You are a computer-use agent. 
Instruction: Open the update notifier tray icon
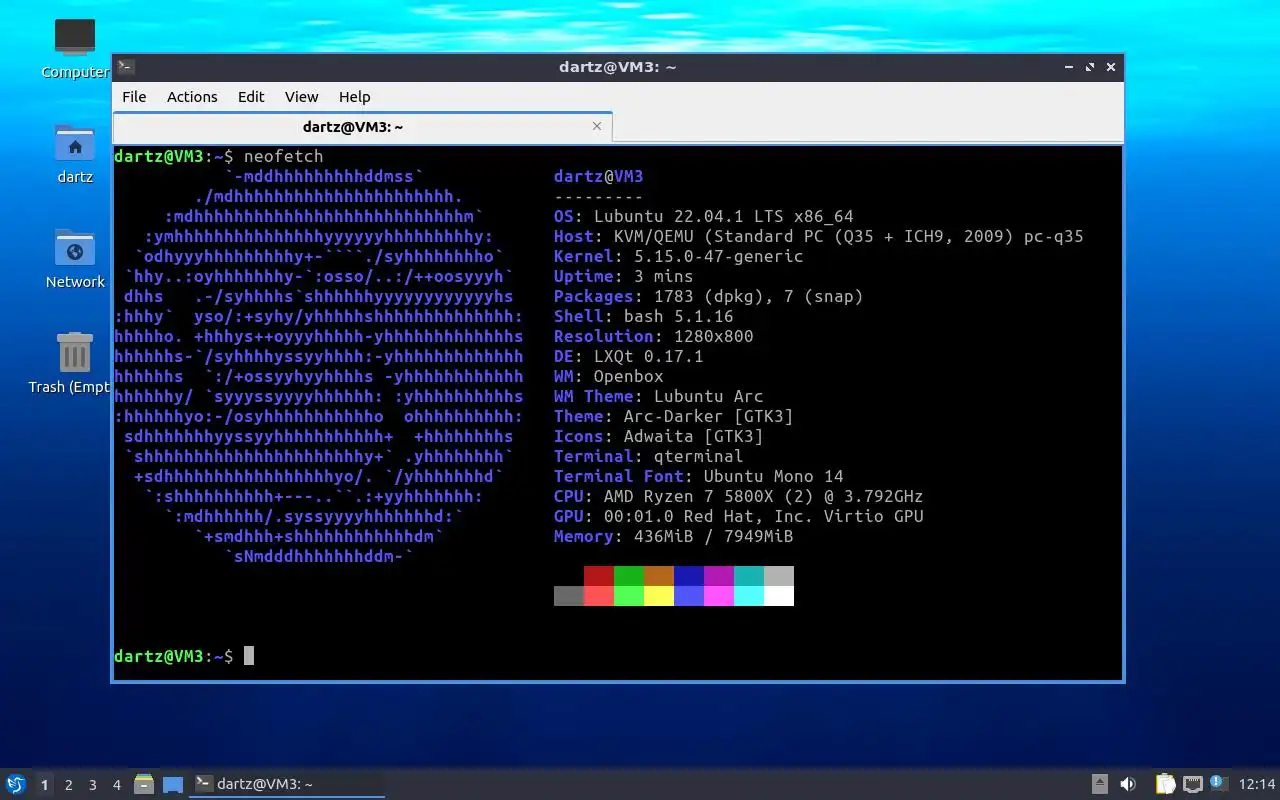coord(1218,783)
